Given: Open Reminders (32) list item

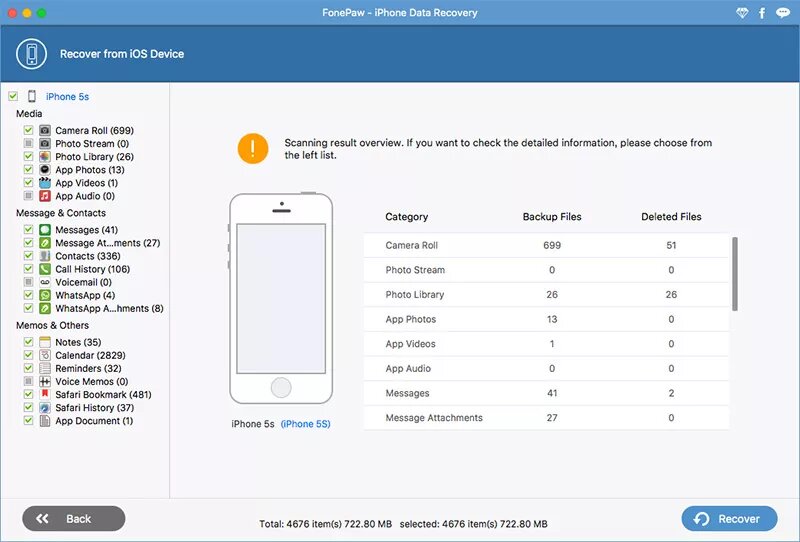Looking at the screenshot, I should tap(88, 368).
